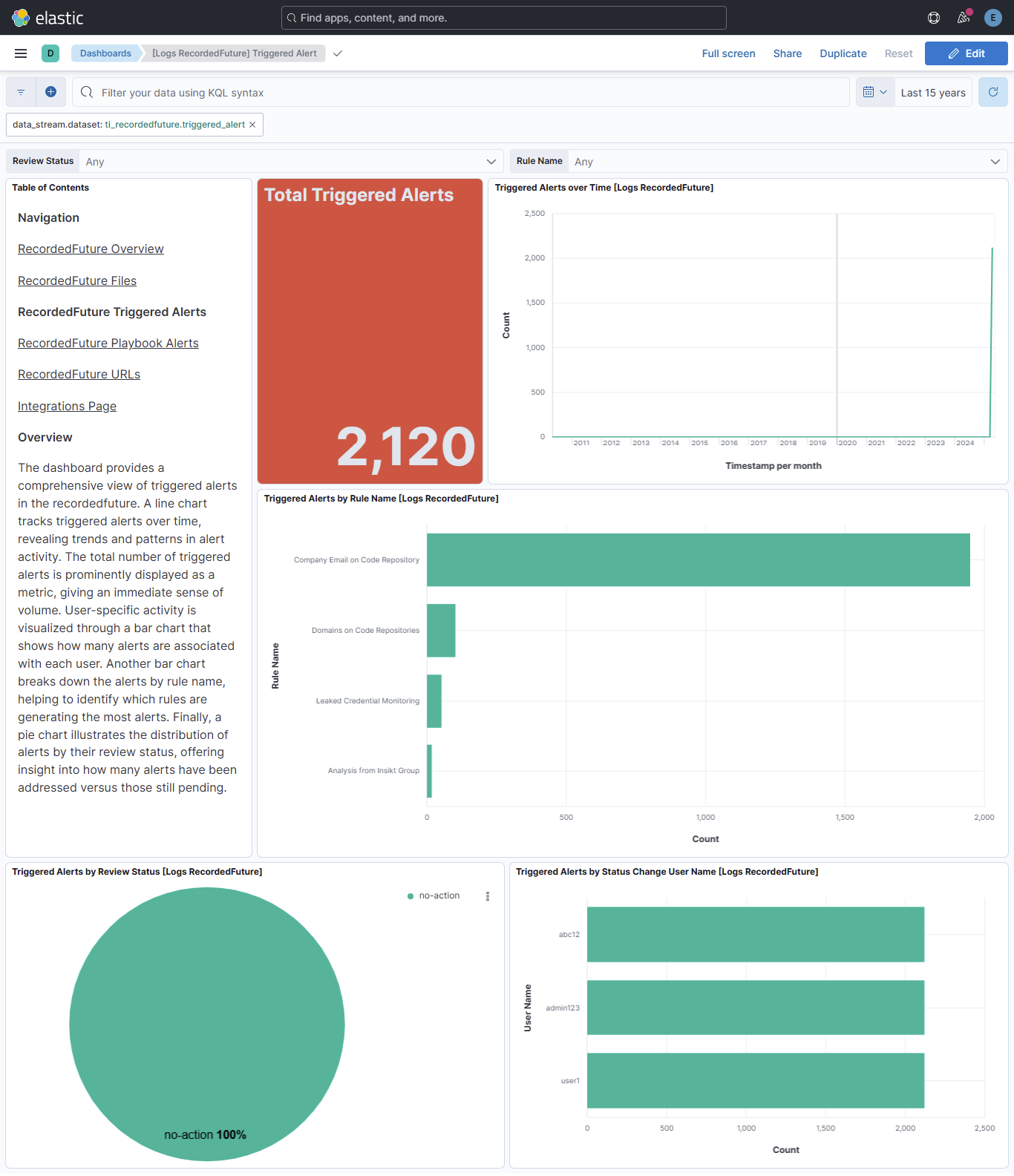Open the hamburger navigation menu
The width and height of the screenshot is (1014, 1176).
21,53
